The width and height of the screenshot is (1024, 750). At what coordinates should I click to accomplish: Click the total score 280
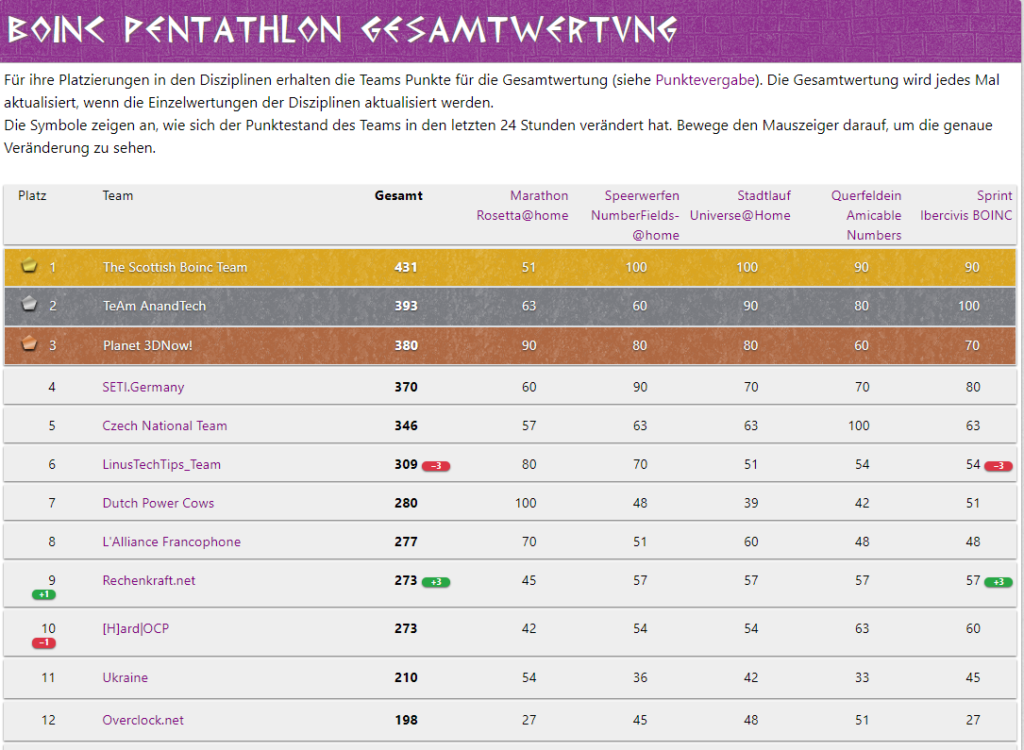click(x=406, y=502)
